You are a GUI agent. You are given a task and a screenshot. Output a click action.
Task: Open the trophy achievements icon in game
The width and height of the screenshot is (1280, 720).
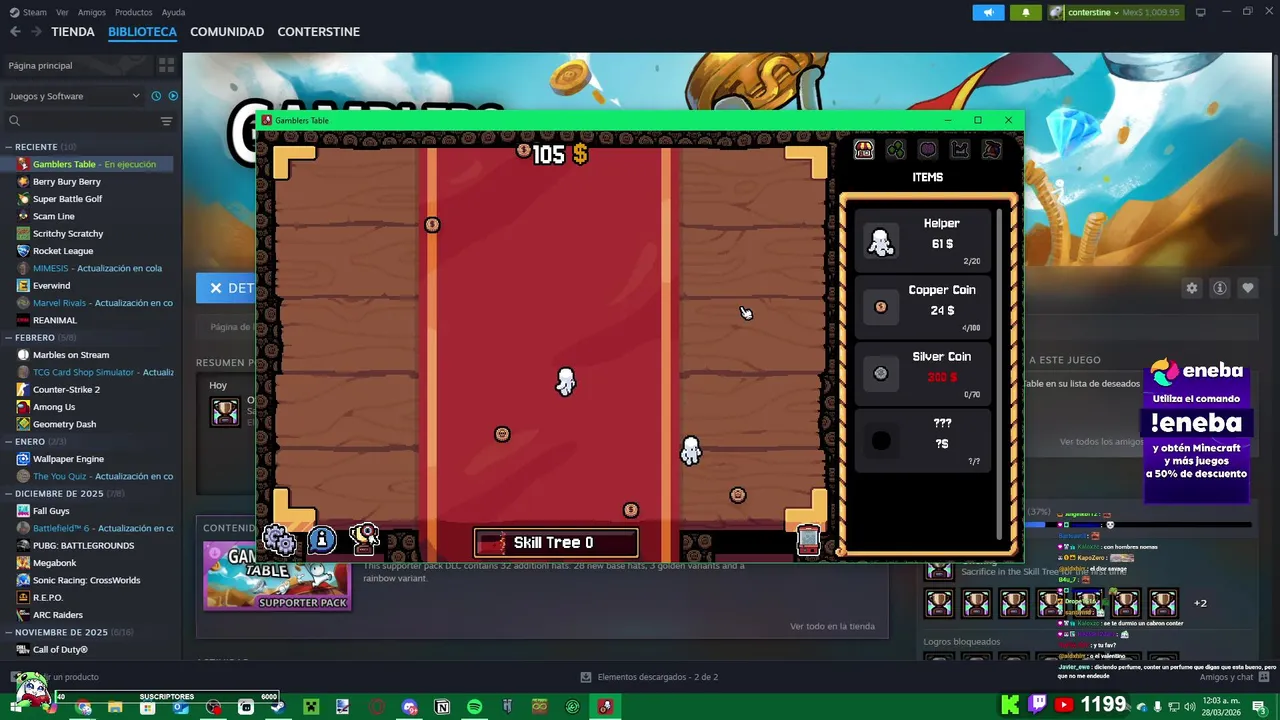point(364,539)
